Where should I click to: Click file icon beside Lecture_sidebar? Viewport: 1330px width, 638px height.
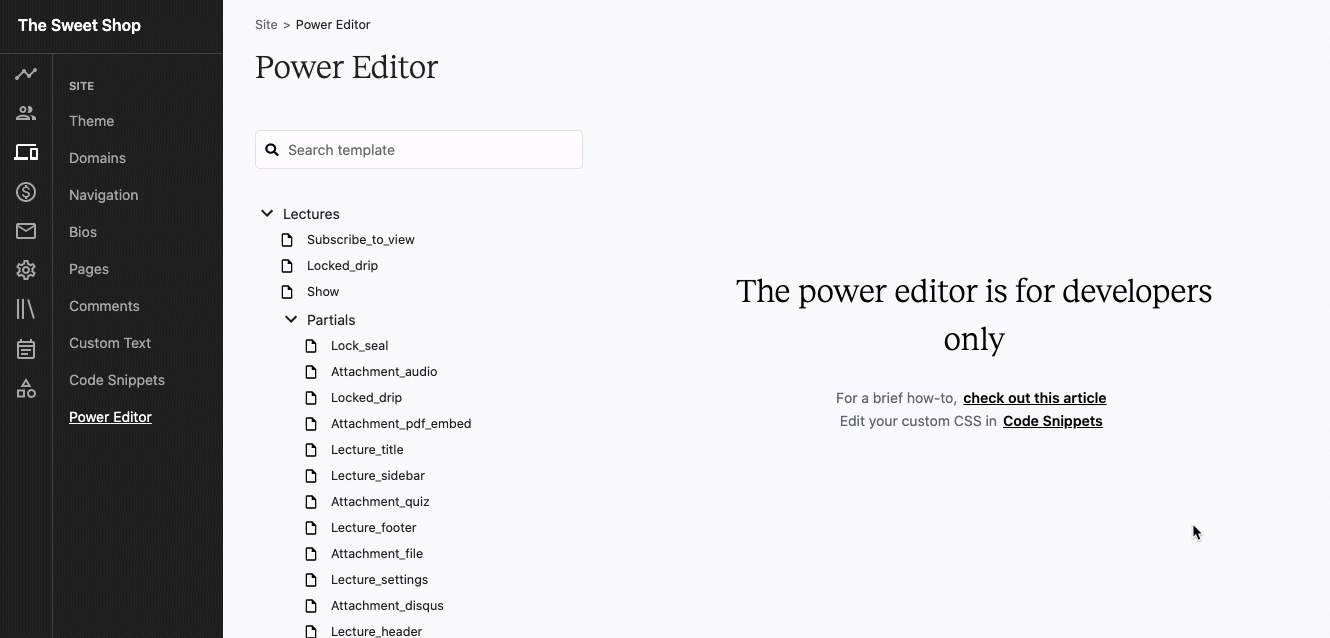[x=312, y=476]
